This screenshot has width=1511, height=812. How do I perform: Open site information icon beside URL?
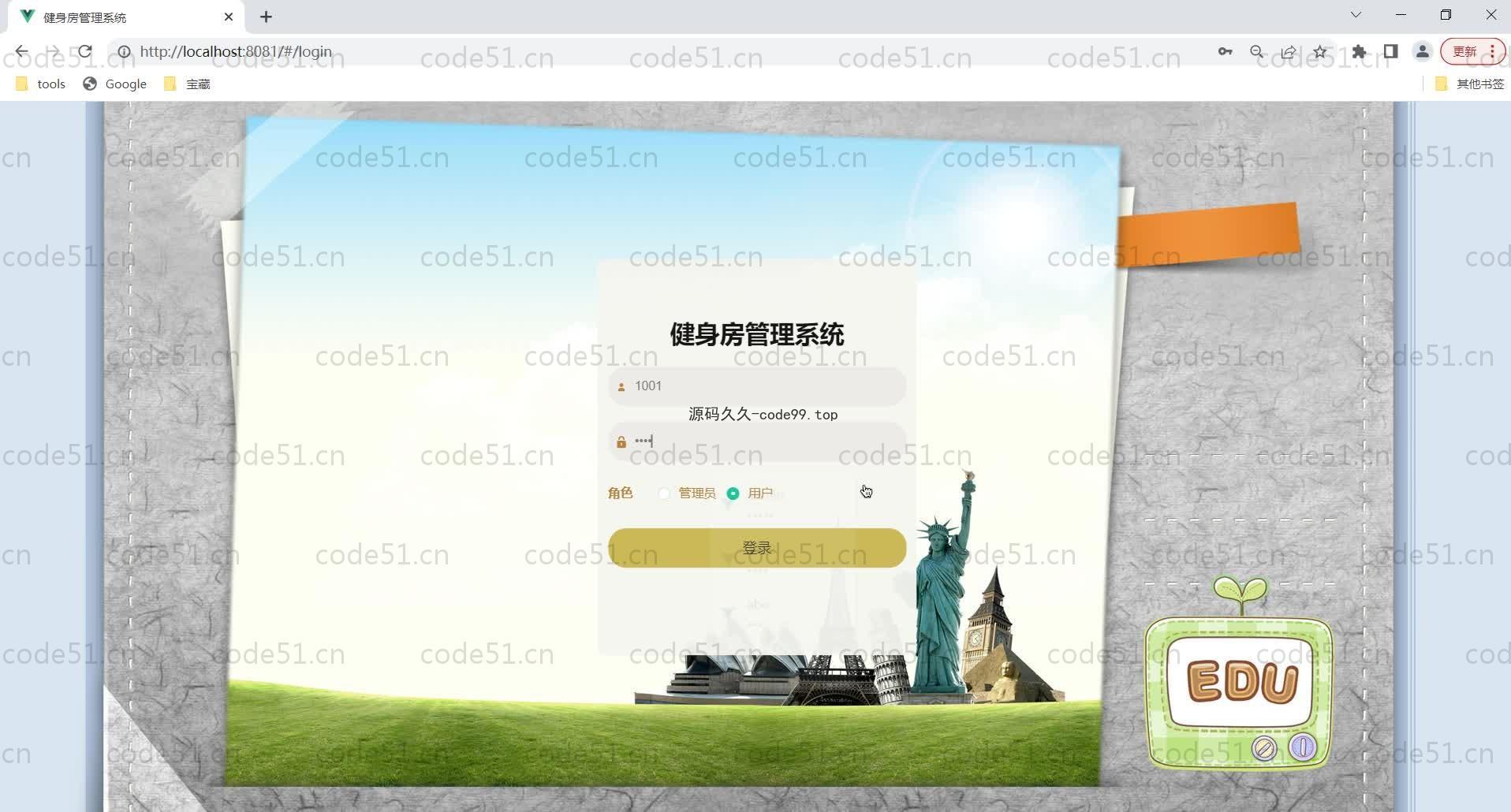pyautogui.click(x=124, y=51)
